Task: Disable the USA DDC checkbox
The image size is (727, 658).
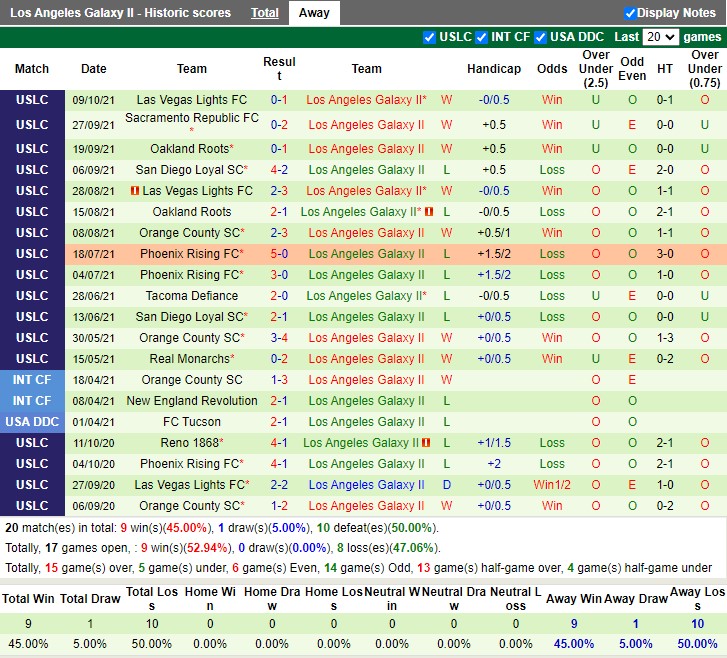Action: point(541,37)
